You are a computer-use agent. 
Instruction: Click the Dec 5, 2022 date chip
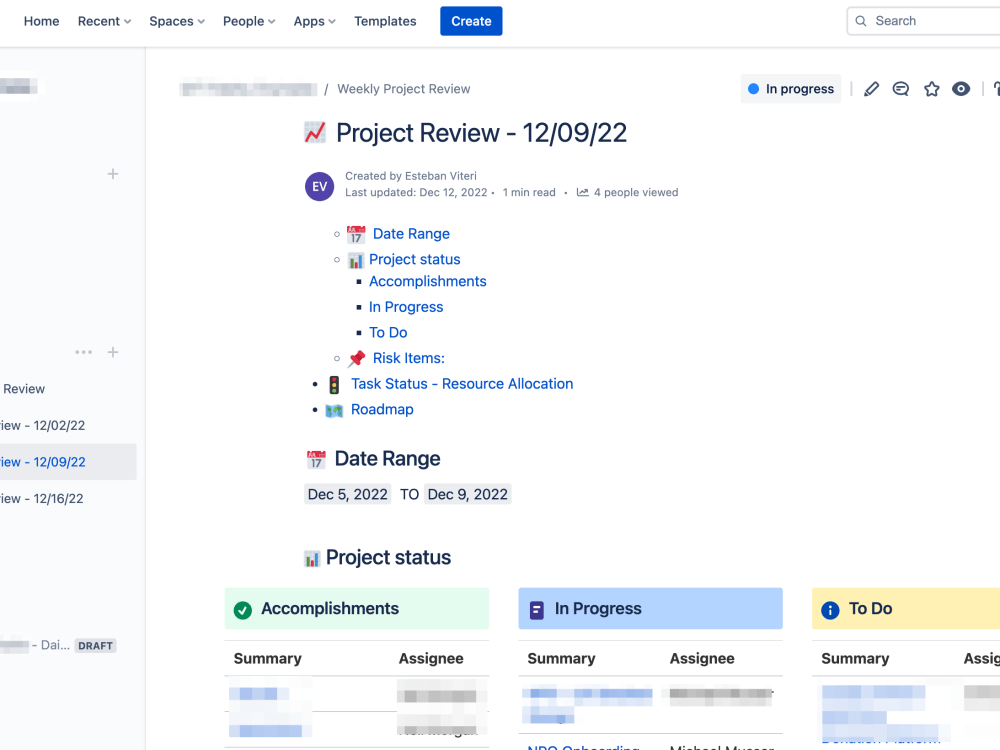click(348, 494)
